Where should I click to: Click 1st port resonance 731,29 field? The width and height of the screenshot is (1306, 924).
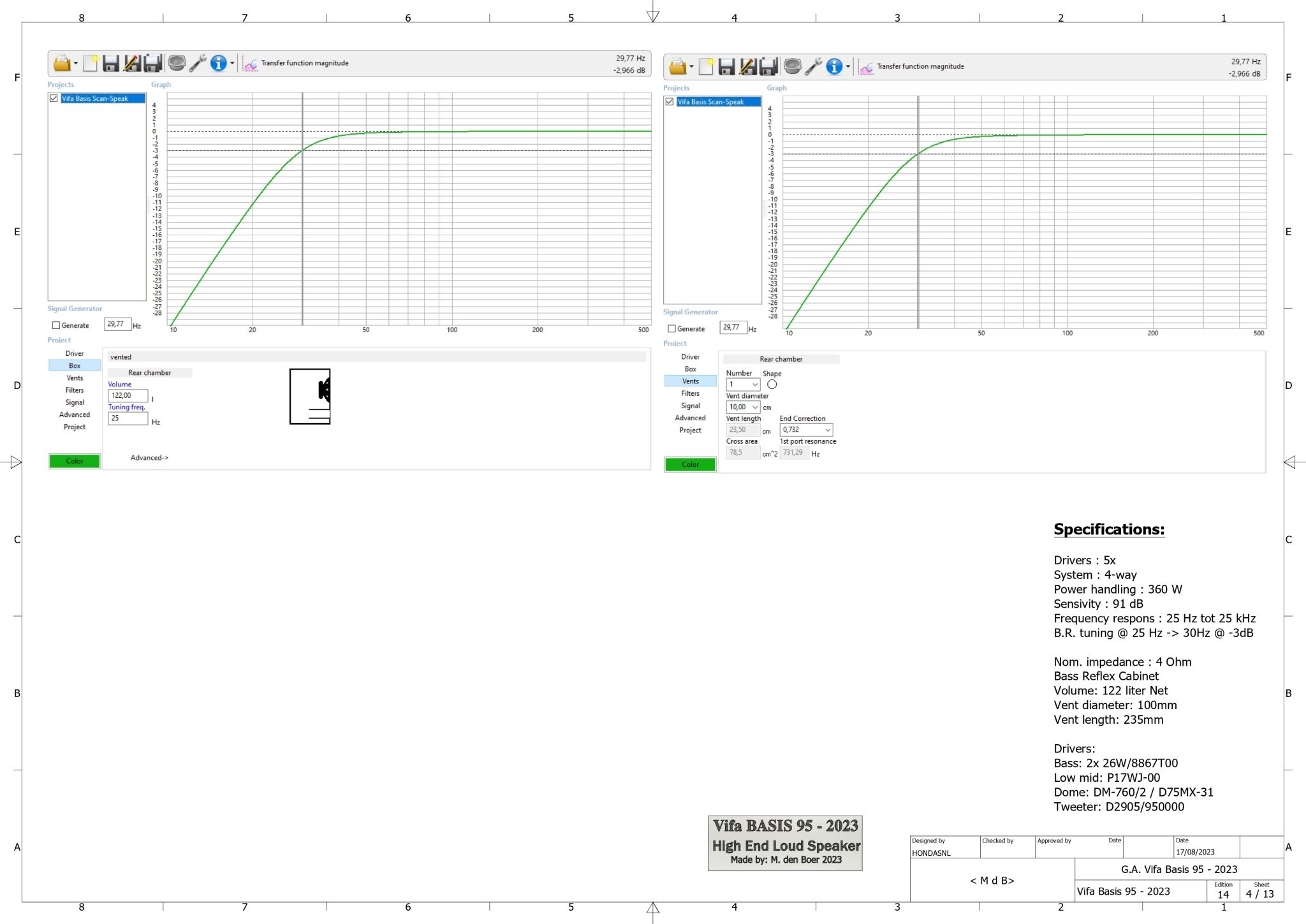point(794,453)
